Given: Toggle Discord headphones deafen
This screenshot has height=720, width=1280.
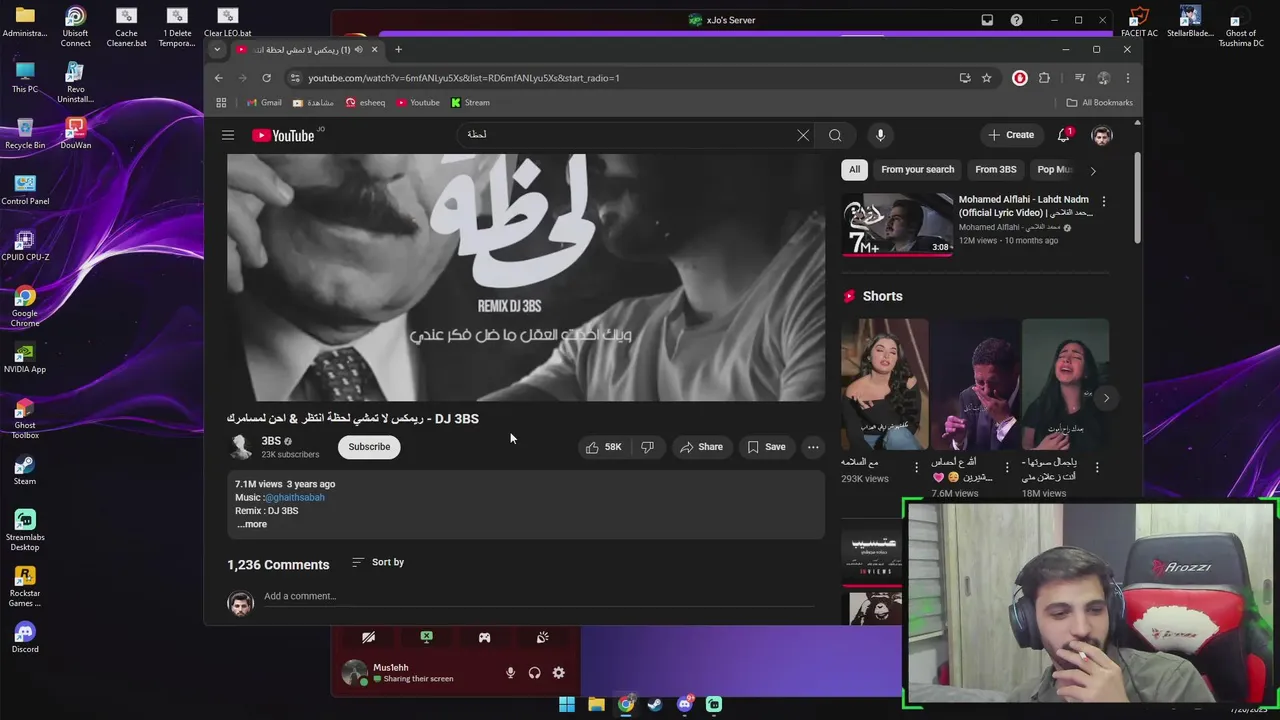Looking at the screenshot, I should click(x=534, y=673).
